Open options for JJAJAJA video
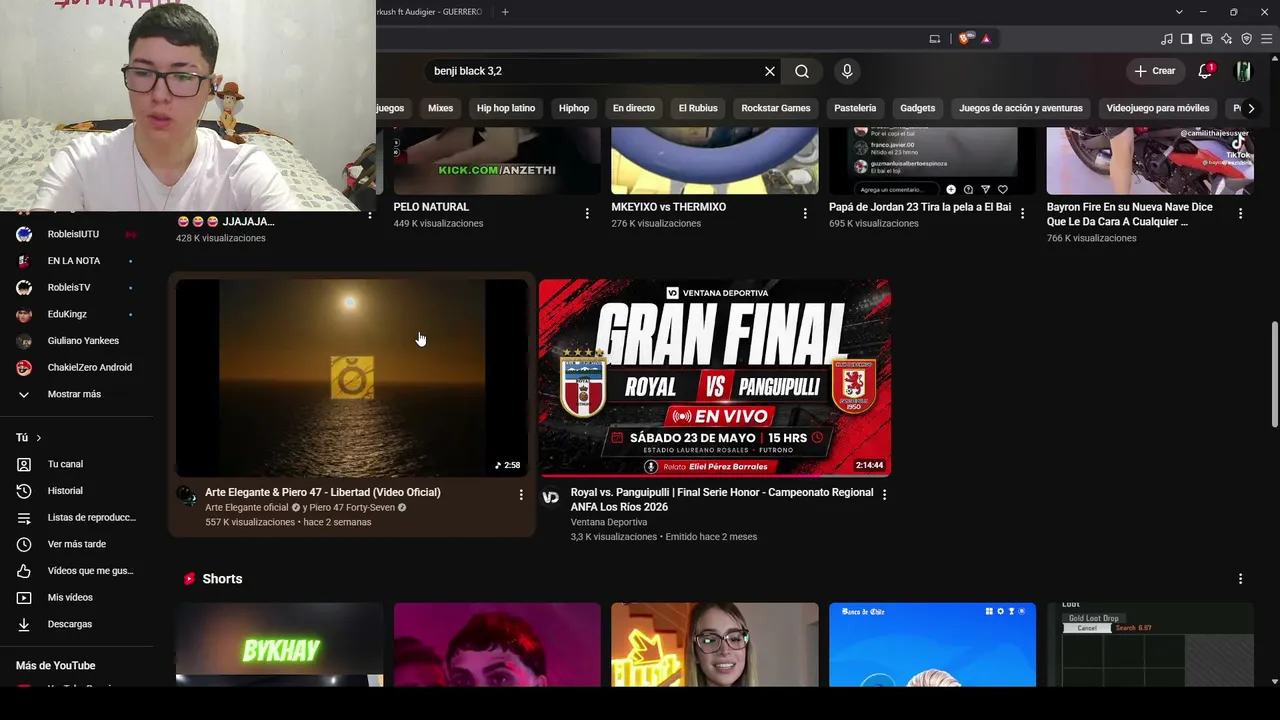Viewport: 1280px width, 720px height. coord(370,215)
